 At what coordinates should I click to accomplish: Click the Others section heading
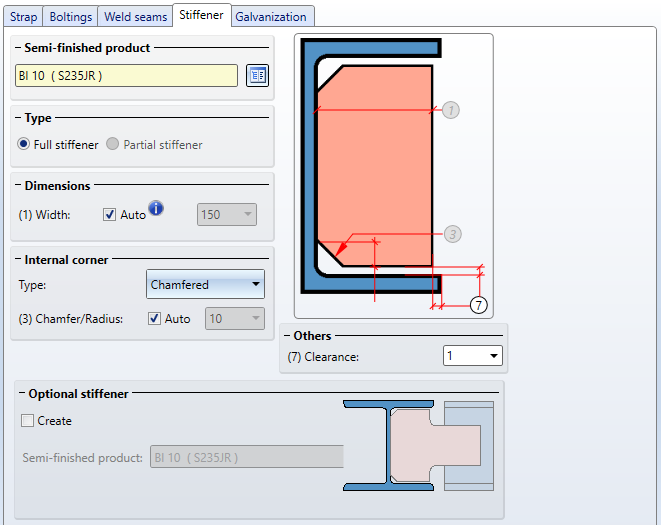pyautogui.click(x=312, y=336)
